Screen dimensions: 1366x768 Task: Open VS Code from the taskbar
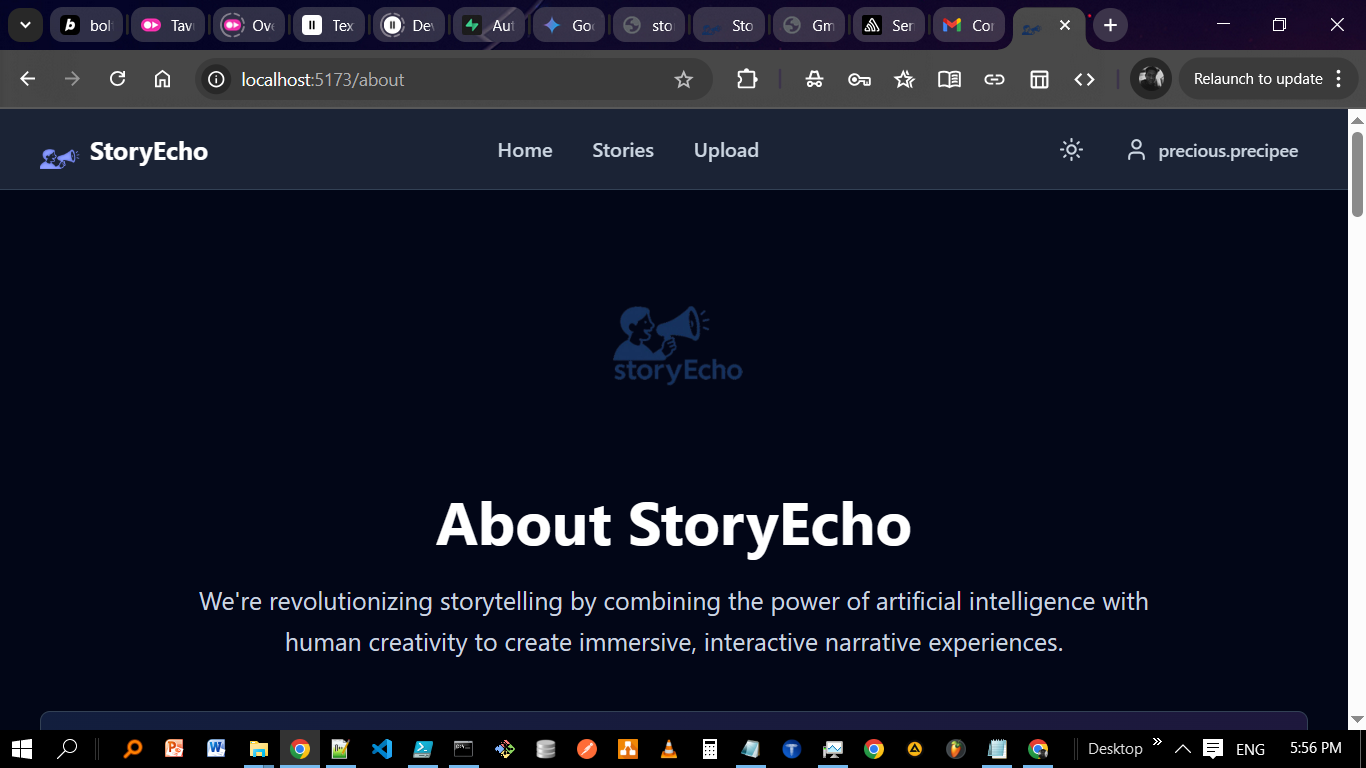382,748
